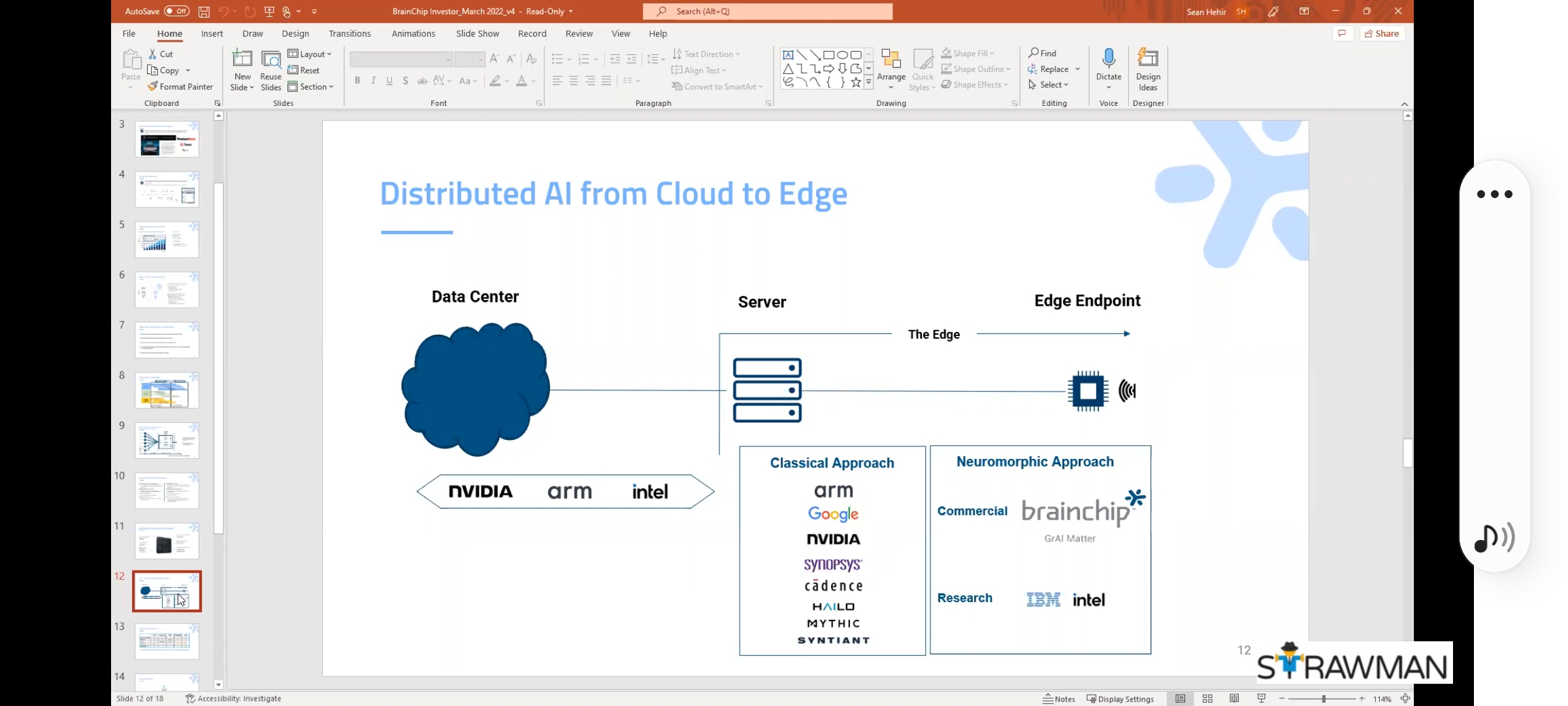Click the font color swatch
Image resolution: width=1568 pixels, height=706 pixels.
point(521,80)
